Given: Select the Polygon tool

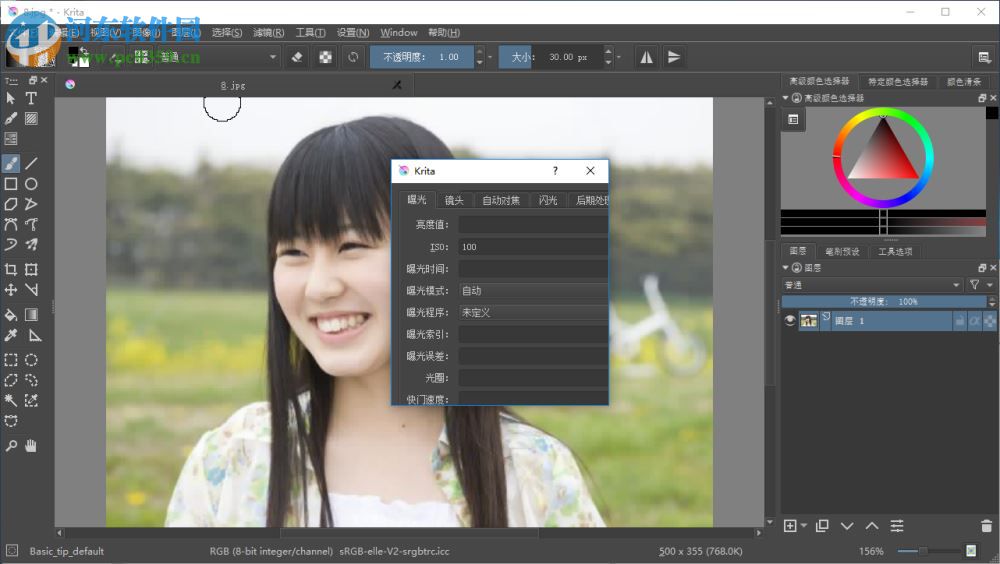Looking at the screenshot, I should (x=11, y=204).
